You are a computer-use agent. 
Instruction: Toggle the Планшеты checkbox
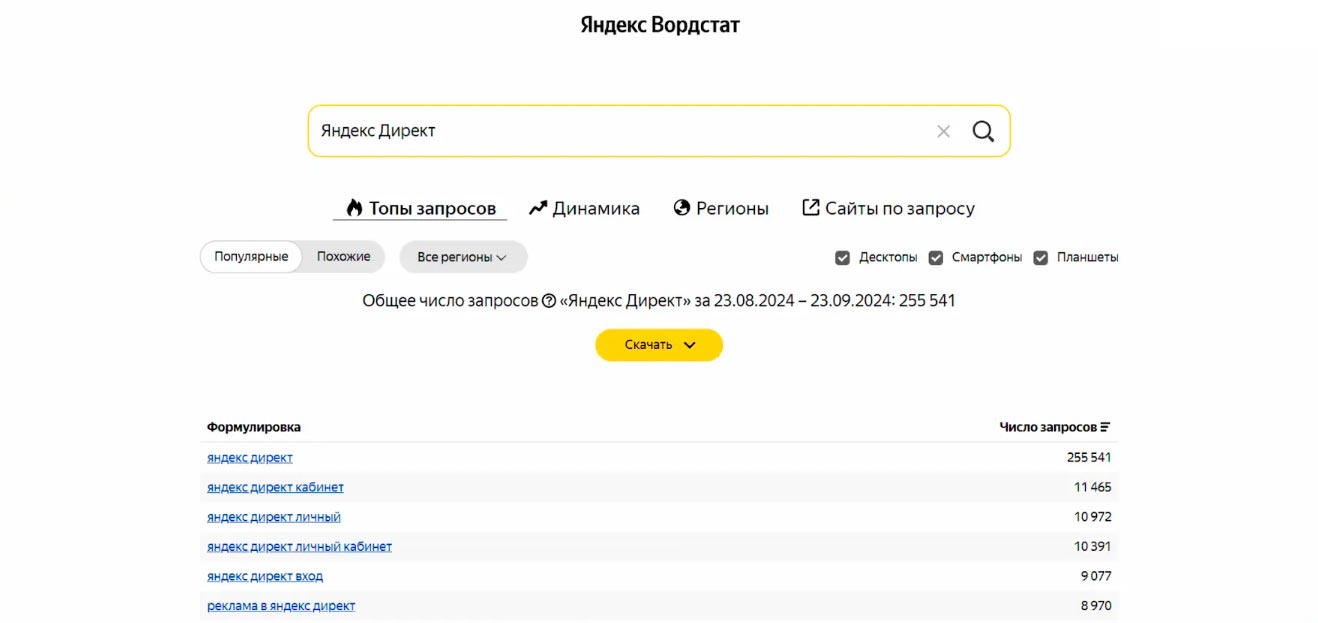1040,258
